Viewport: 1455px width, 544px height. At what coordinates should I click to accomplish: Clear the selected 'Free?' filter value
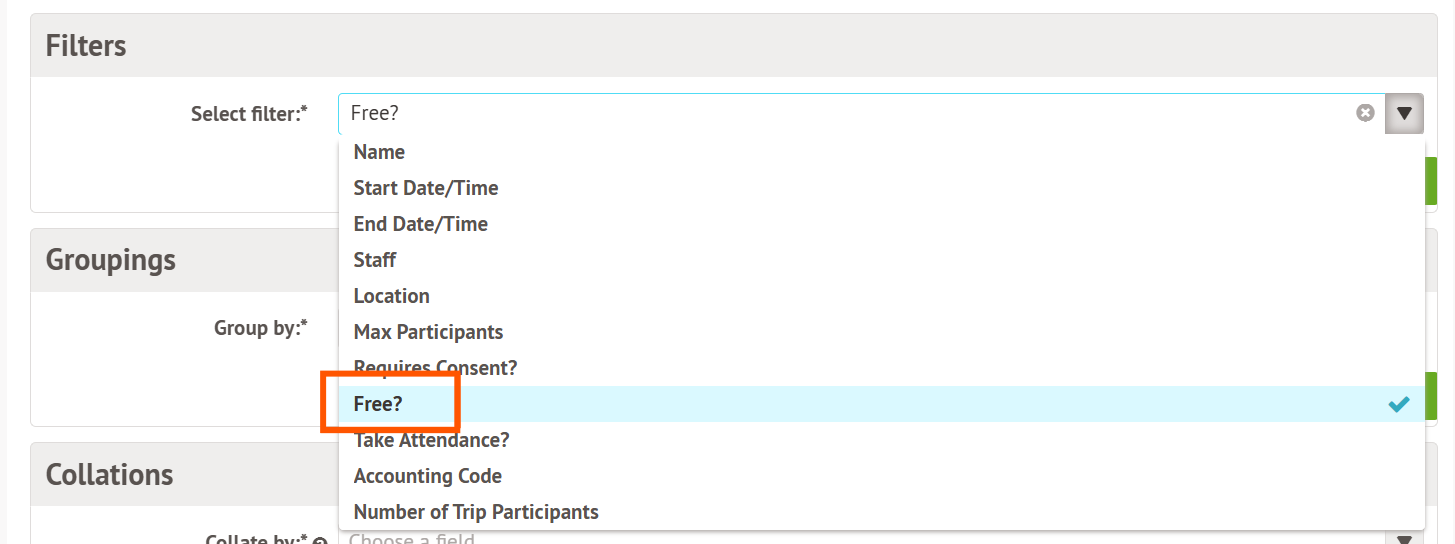pyautogui.click(x=1365, y=113)
